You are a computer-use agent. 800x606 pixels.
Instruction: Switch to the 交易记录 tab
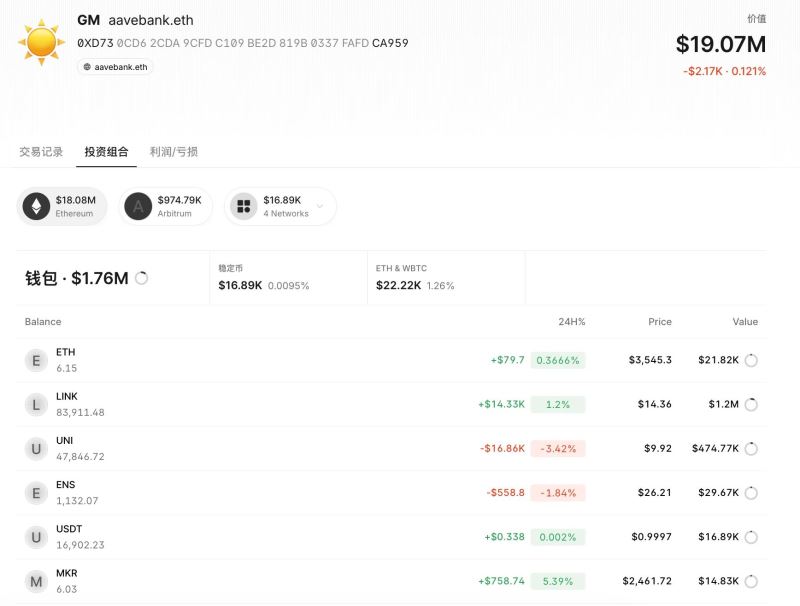[x=41, y=152]
